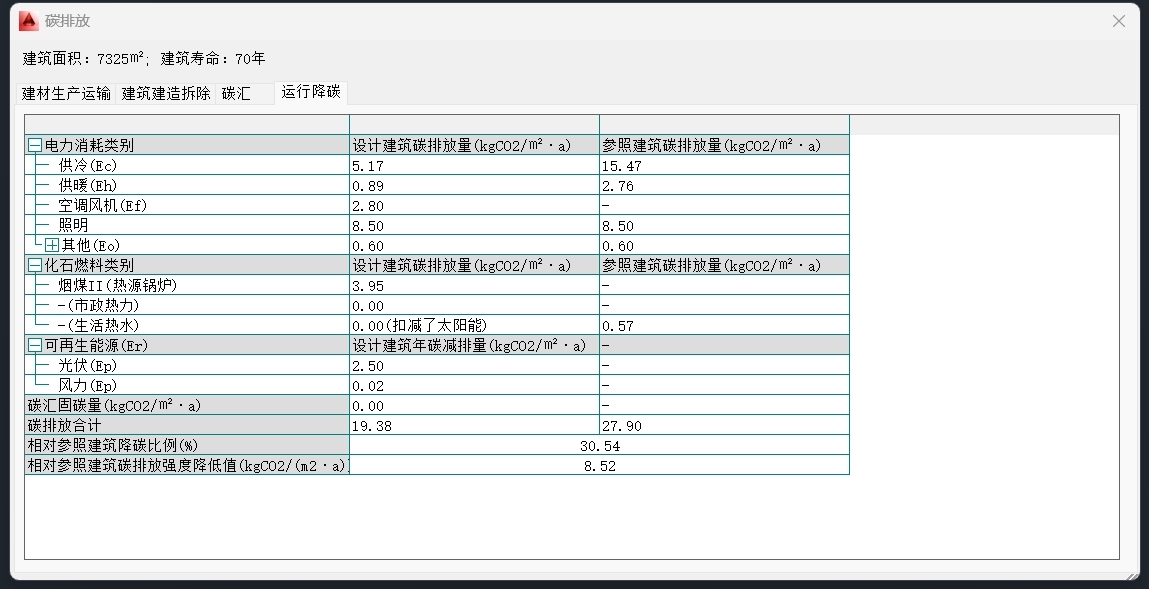Switch to the 建材生产运输 tab
The image size is (1149, 589).
point(66,94)
